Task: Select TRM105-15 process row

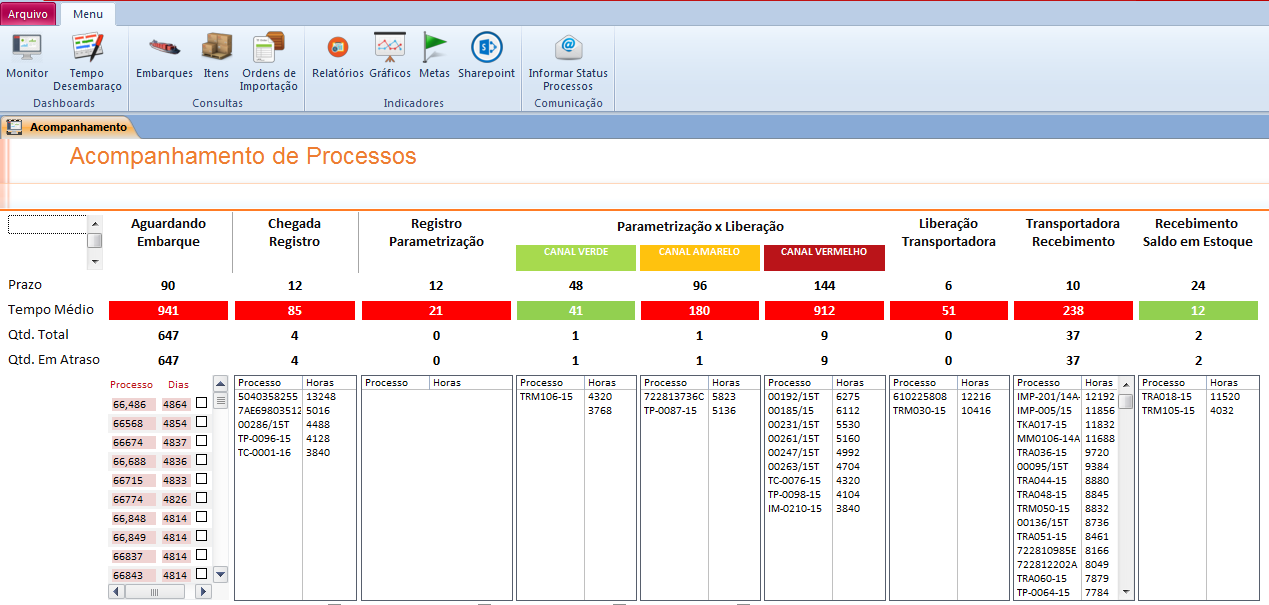Action: point(1198,411)
